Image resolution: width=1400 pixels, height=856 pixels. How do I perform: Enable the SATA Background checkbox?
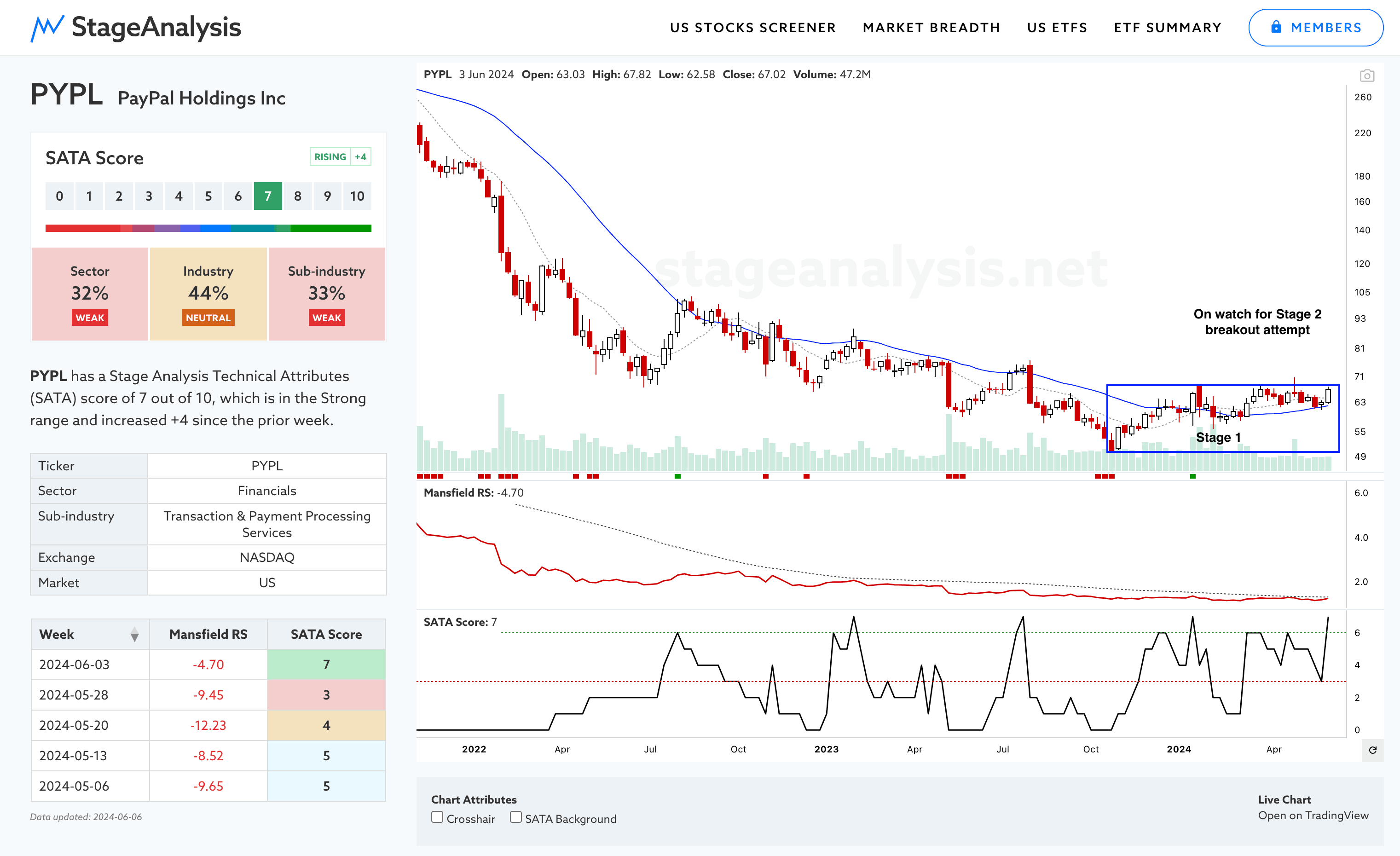pos(515,817)
